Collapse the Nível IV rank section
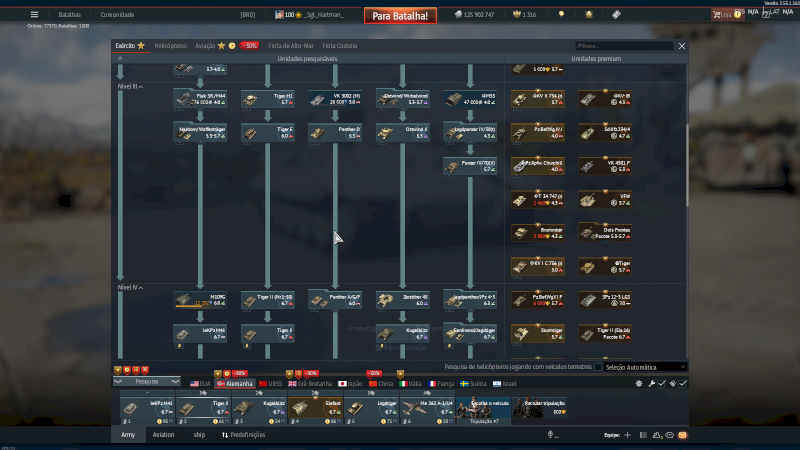The height and width of the screenshot is (450, 800). click(x=130, y=288)
